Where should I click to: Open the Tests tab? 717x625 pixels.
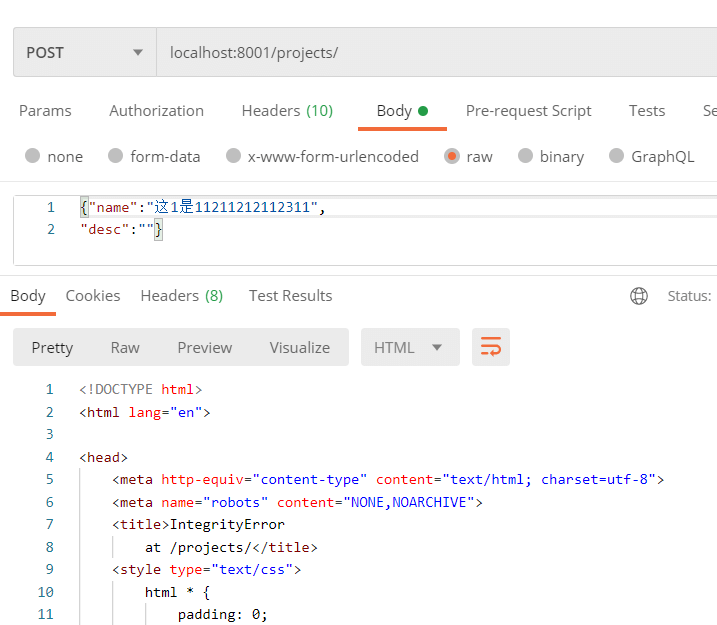point(647,111)
